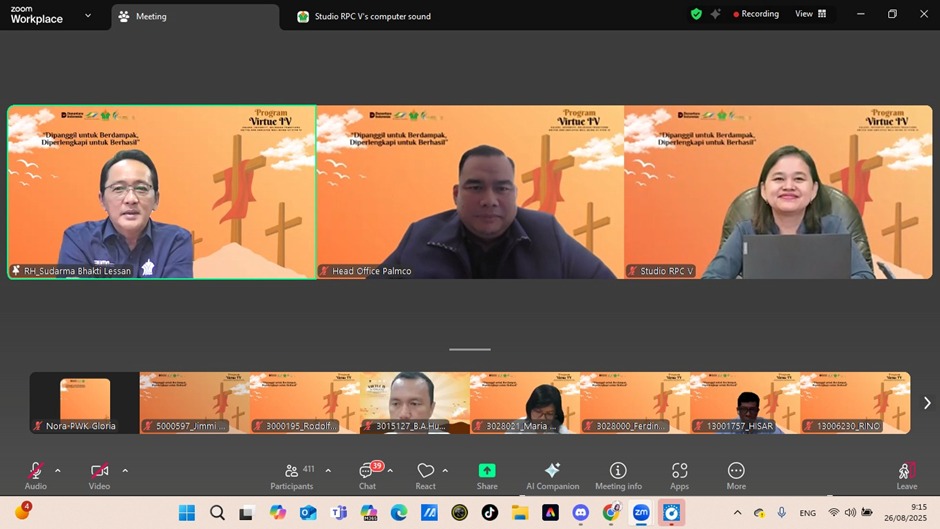Open TikTok from the Windows taskbar
This screenshot has height=529, width=940.
489,513
